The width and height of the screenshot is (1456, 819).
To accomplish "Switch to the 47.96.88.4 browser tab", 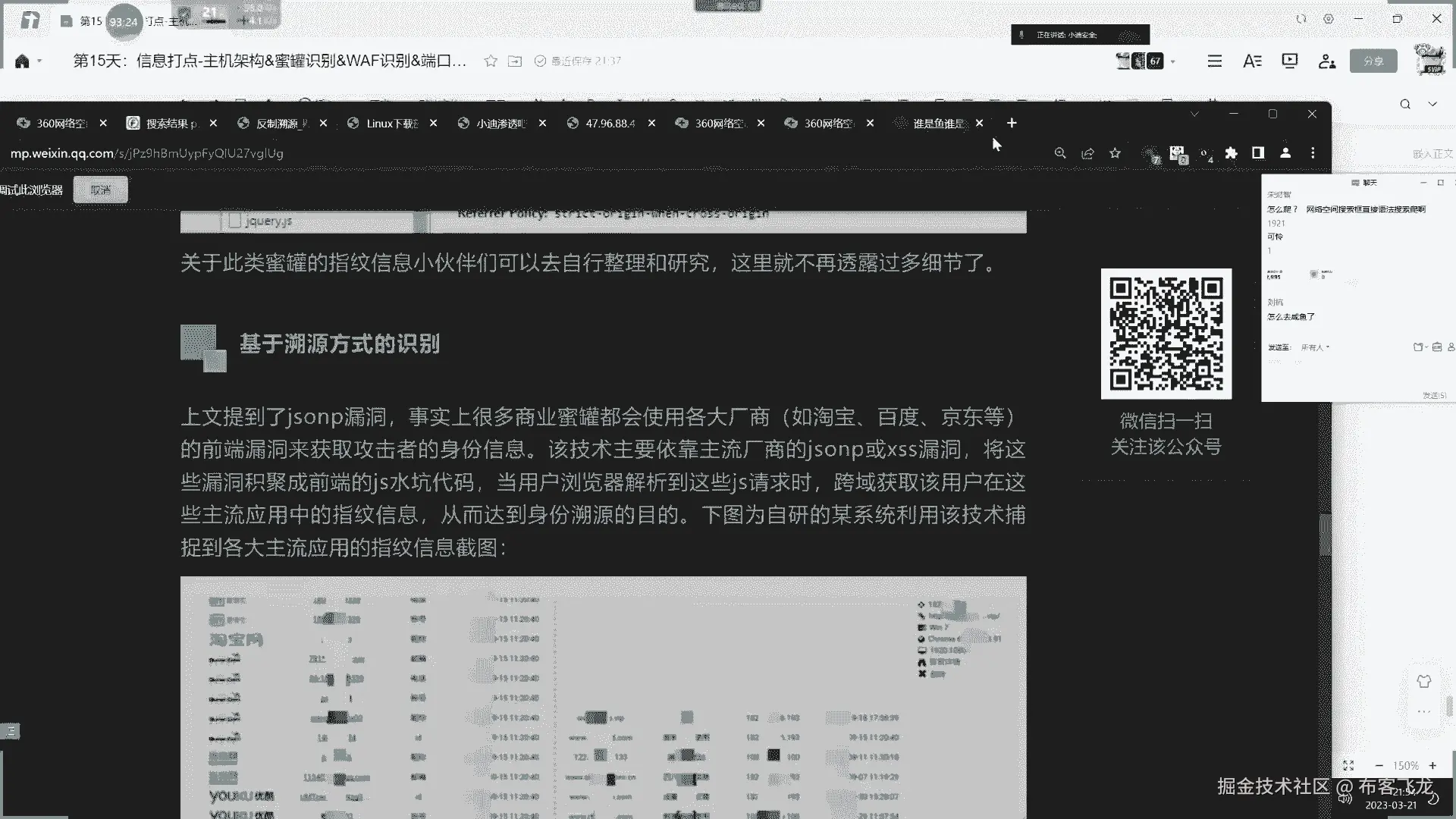I will click(610, 124).
